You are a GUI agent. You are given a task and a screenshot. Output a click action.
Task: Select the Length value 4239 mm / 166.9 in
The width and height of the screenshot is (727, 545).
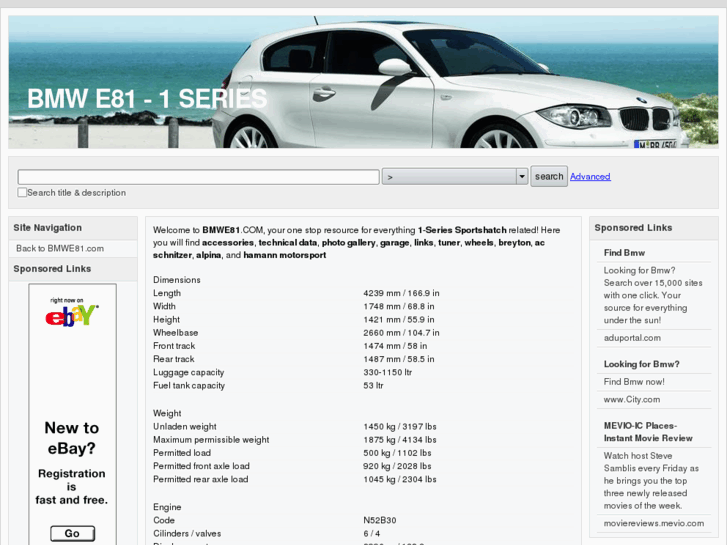pos(401,293)
